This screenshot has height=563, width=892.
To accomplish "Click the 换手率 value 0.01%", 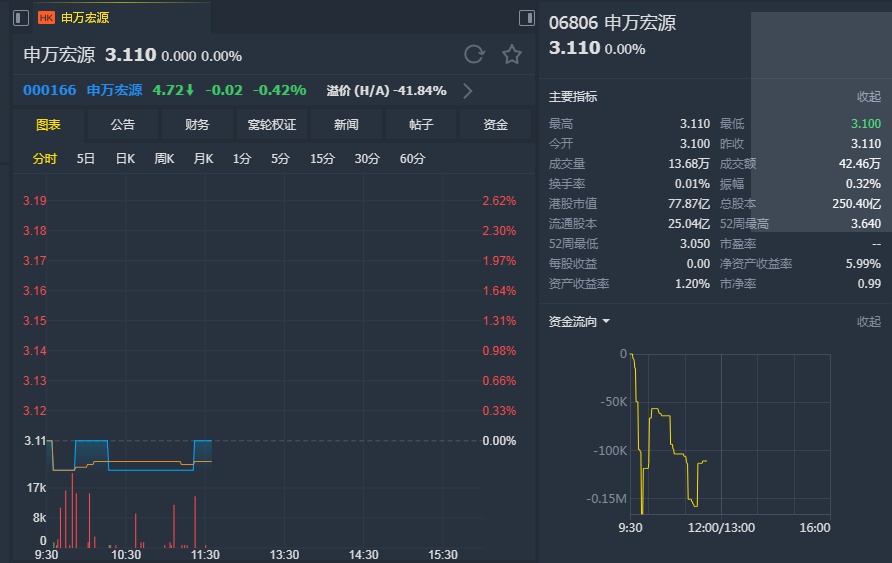I will (x=692, y=184).
